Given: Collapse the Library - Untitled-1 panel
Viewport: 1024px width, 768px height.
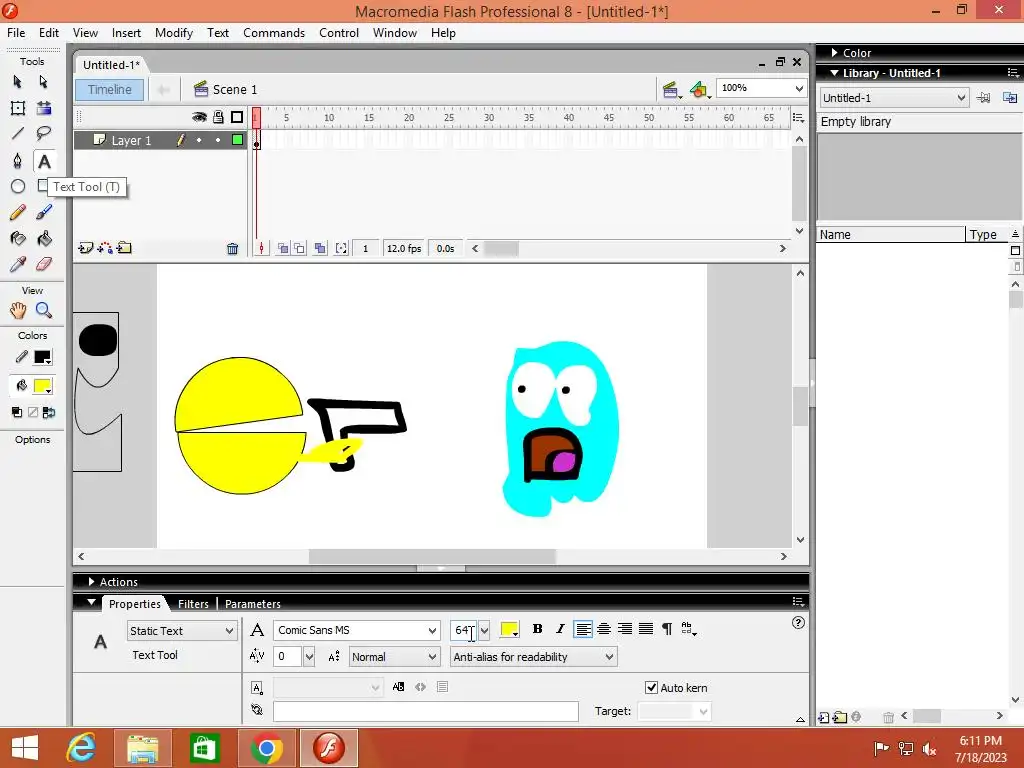Looking at the screenshot, I should coord(835,73).
